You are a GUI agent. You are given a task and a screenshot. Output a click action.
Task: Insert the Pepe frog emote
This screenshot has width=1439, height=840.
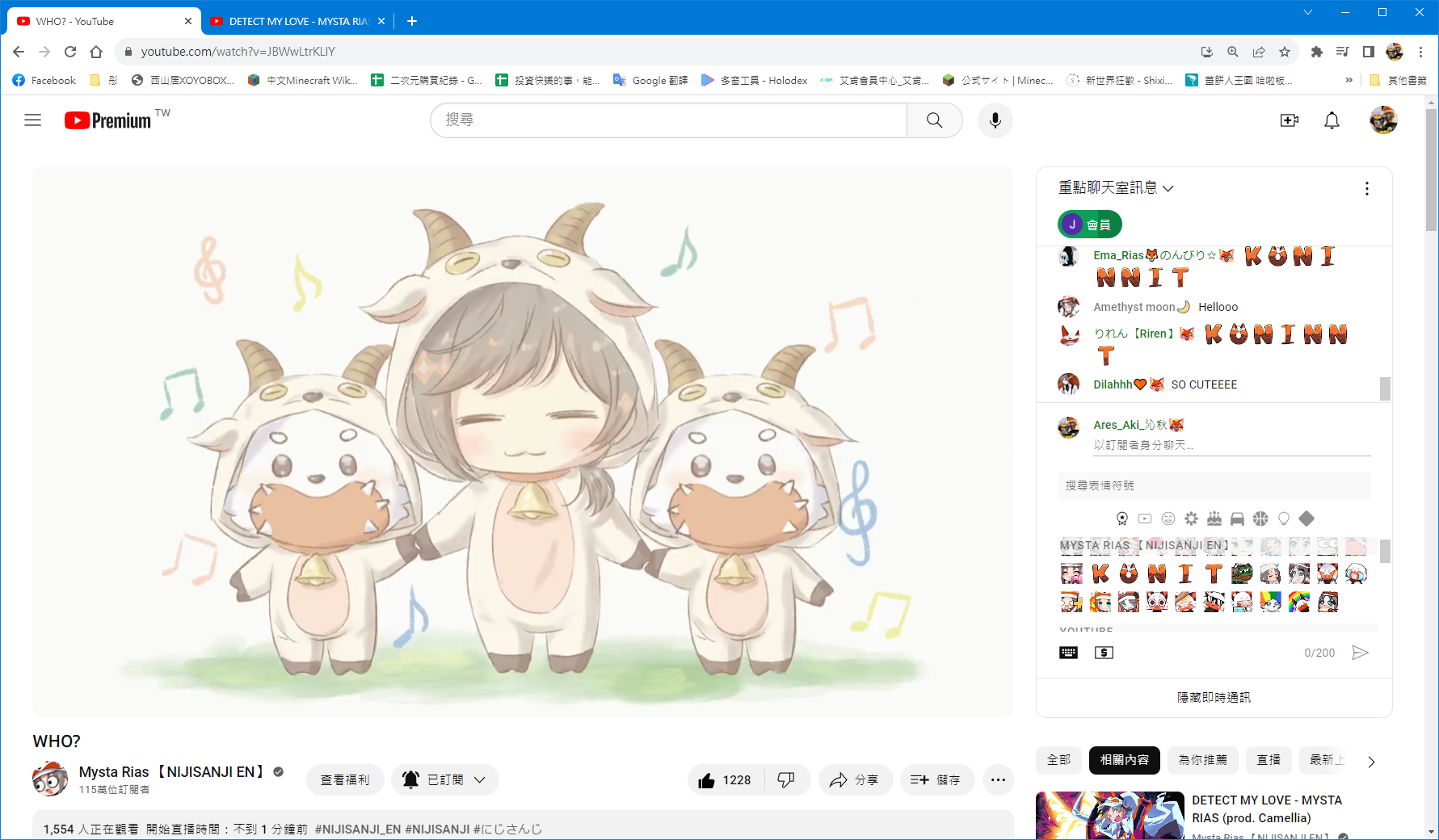pos(1242,573)
